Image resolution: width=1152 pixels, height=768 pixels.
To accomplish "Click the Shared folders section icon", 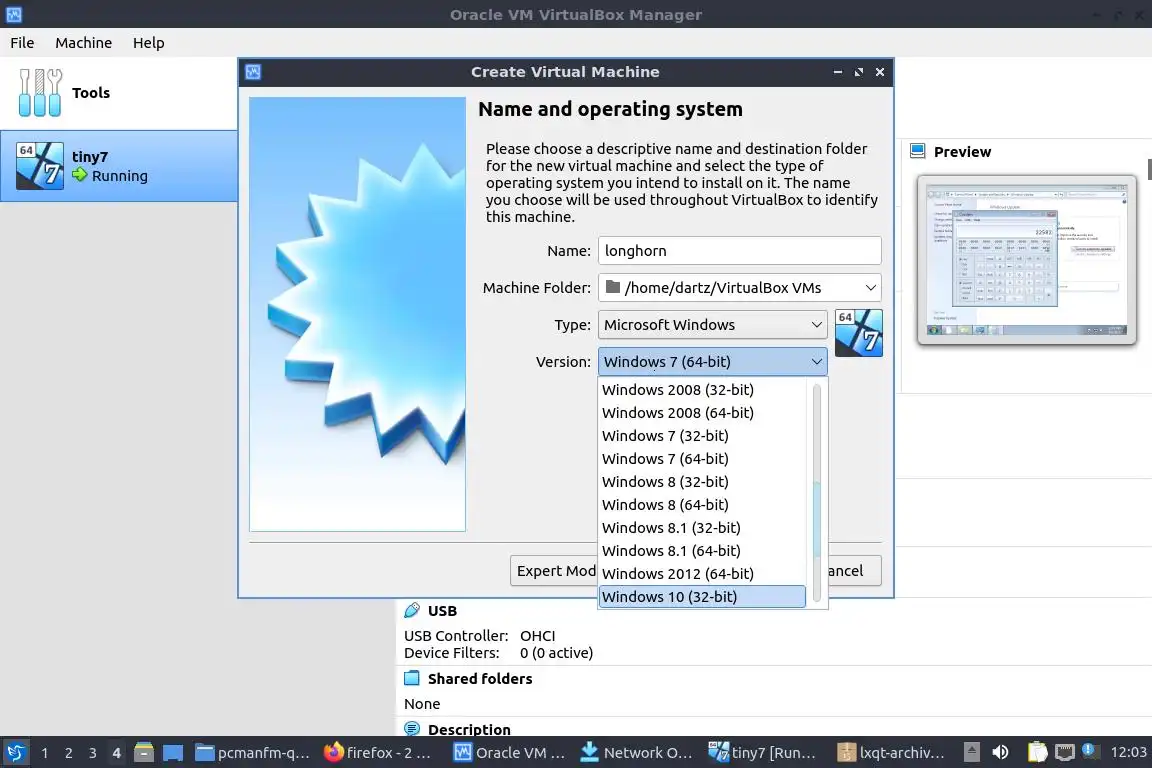I will (412, 678).
